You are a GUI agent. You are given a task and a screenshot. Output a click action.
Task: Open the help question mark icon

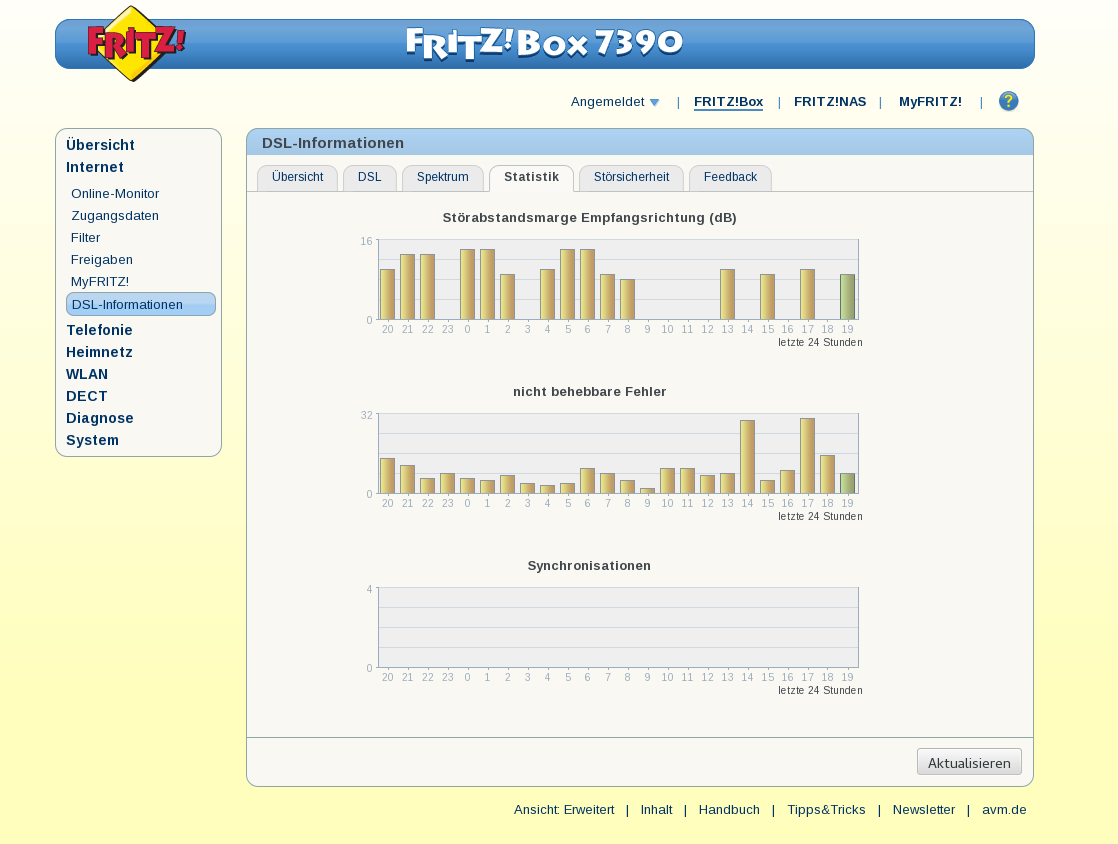1008,101
